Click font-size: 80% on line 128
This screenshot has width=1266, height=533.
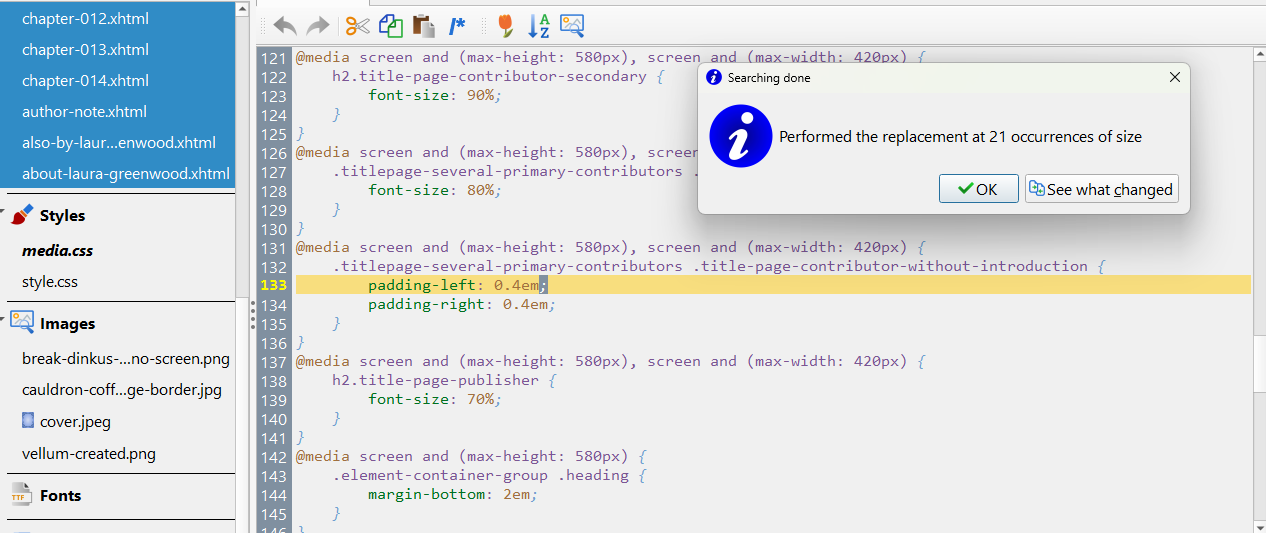[x=434, y=190]
